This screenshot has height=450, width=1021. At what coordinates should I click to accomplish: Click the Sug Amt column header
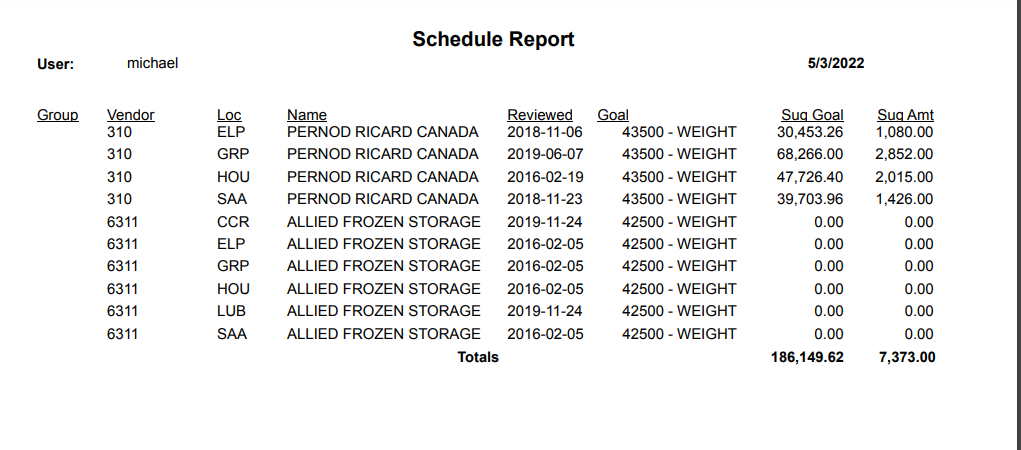pyautogui.click(x=905, y=115)
